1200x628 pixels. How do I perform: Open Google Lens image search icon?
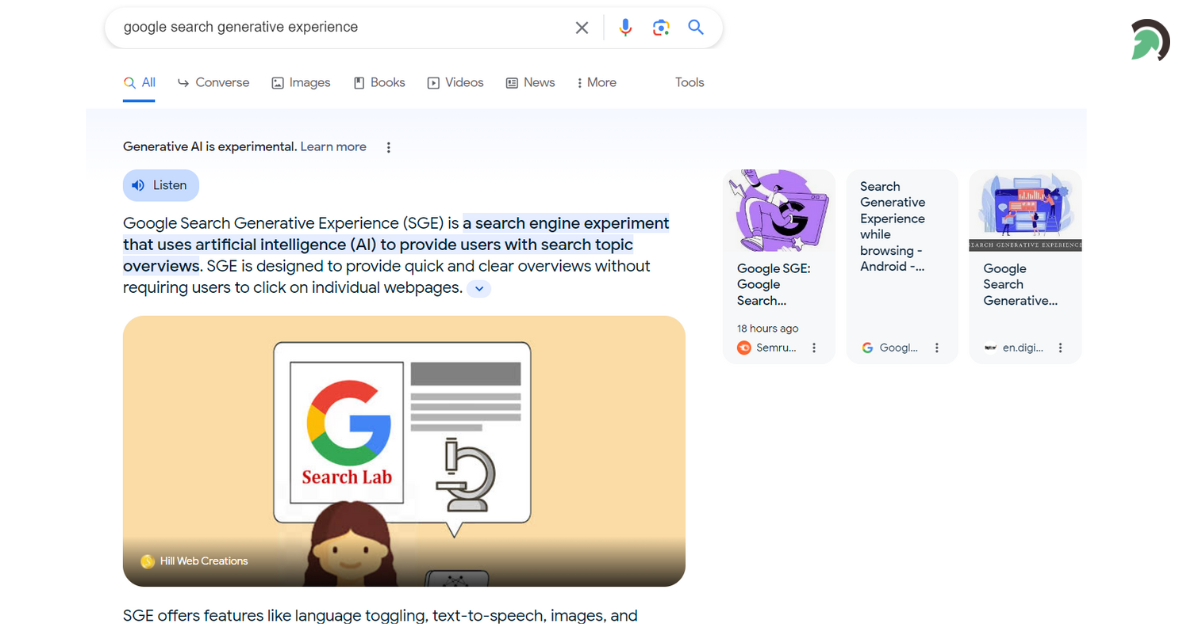tap(661, 28)
